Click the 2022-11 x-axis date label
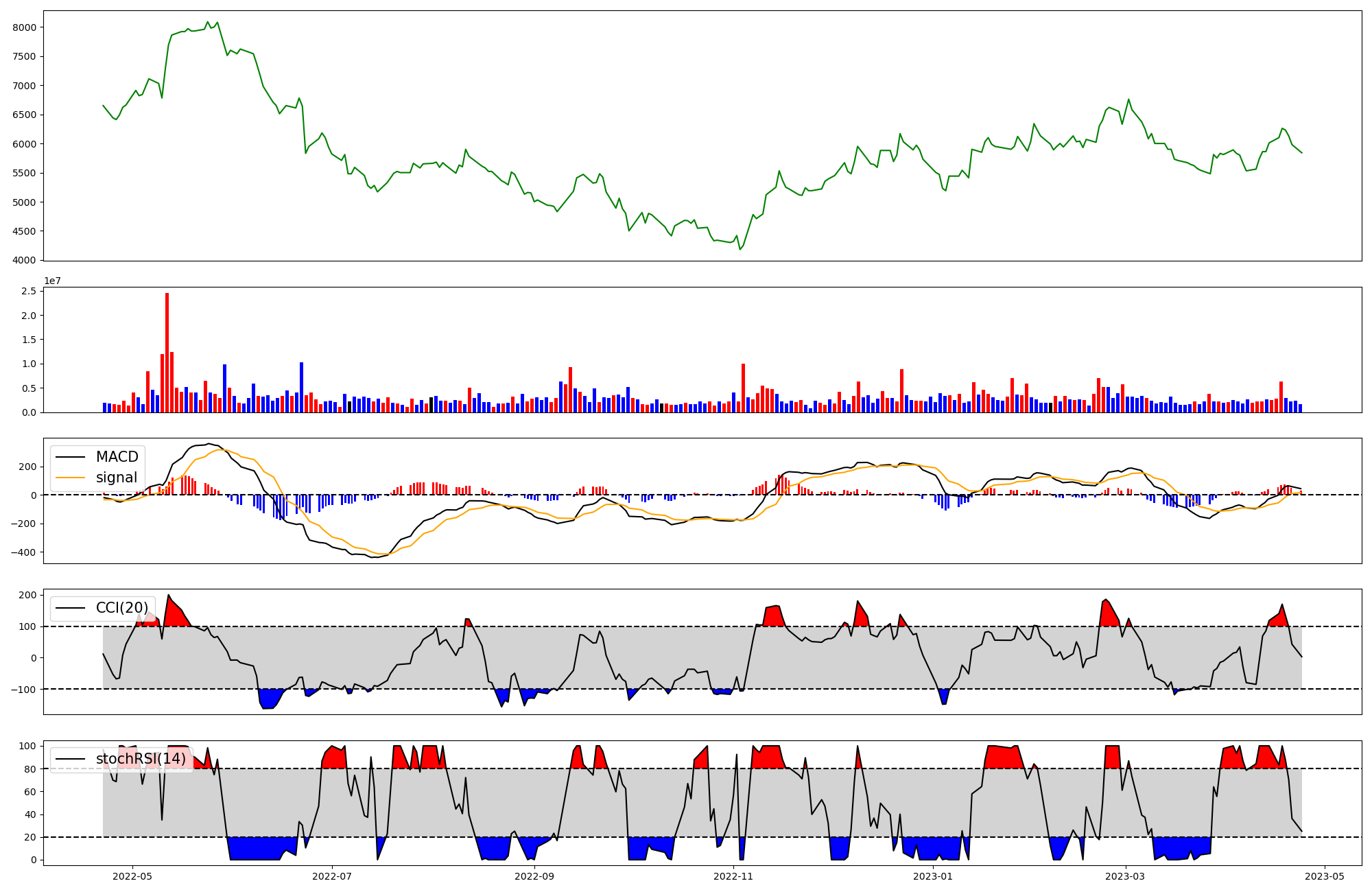 tap(734, 876)
